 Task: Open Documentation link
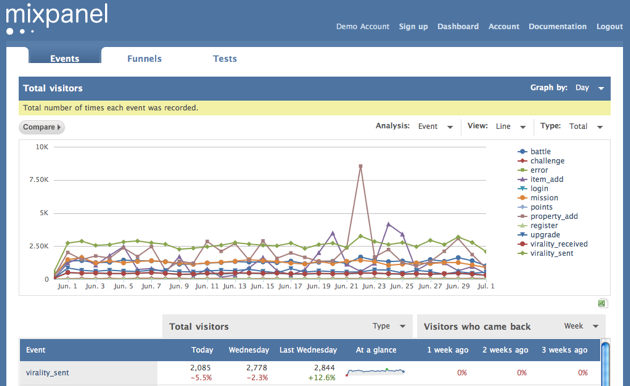tap(557, 27)
